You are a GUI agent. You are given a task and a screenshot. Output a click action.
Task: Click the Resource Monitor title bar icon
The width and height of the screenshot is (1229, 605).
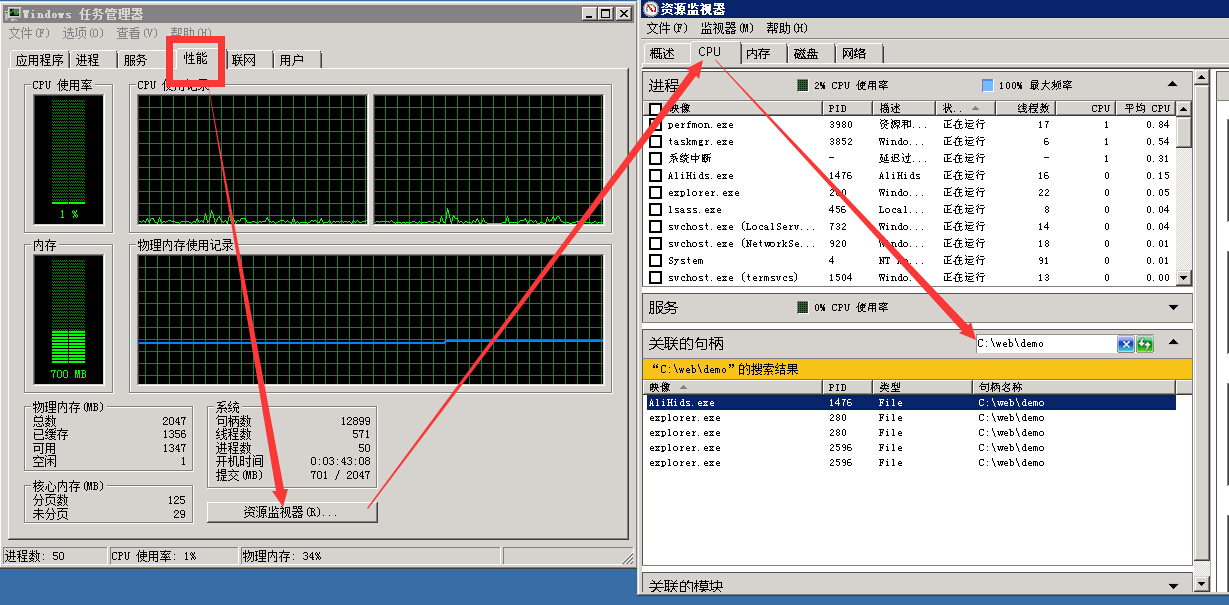click(x=652, y=9)
